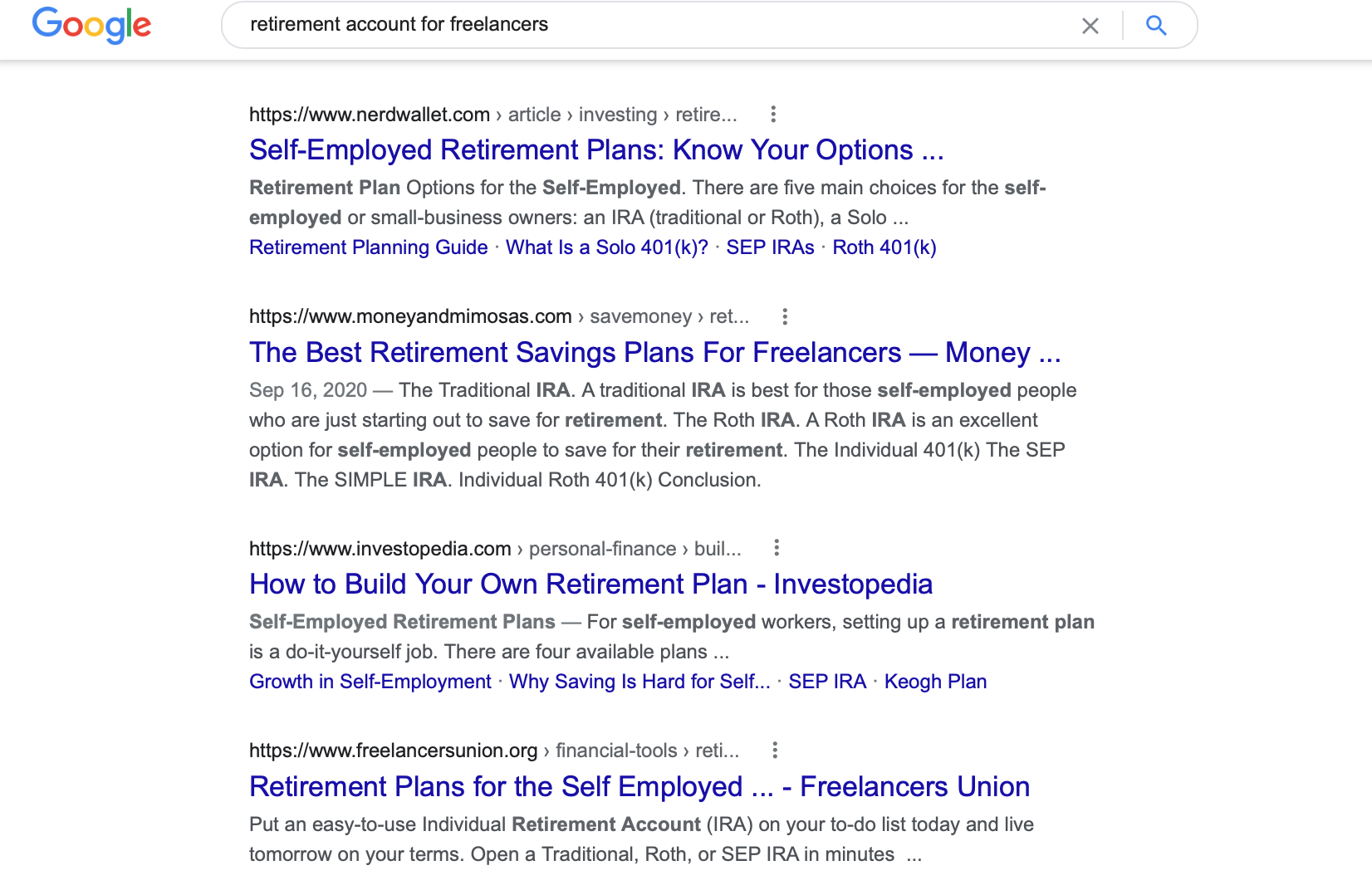The width and height of the screenshot is (1372, 890).
Task: Open the Roth 401(k) sitelink
Action: (884, 247)
